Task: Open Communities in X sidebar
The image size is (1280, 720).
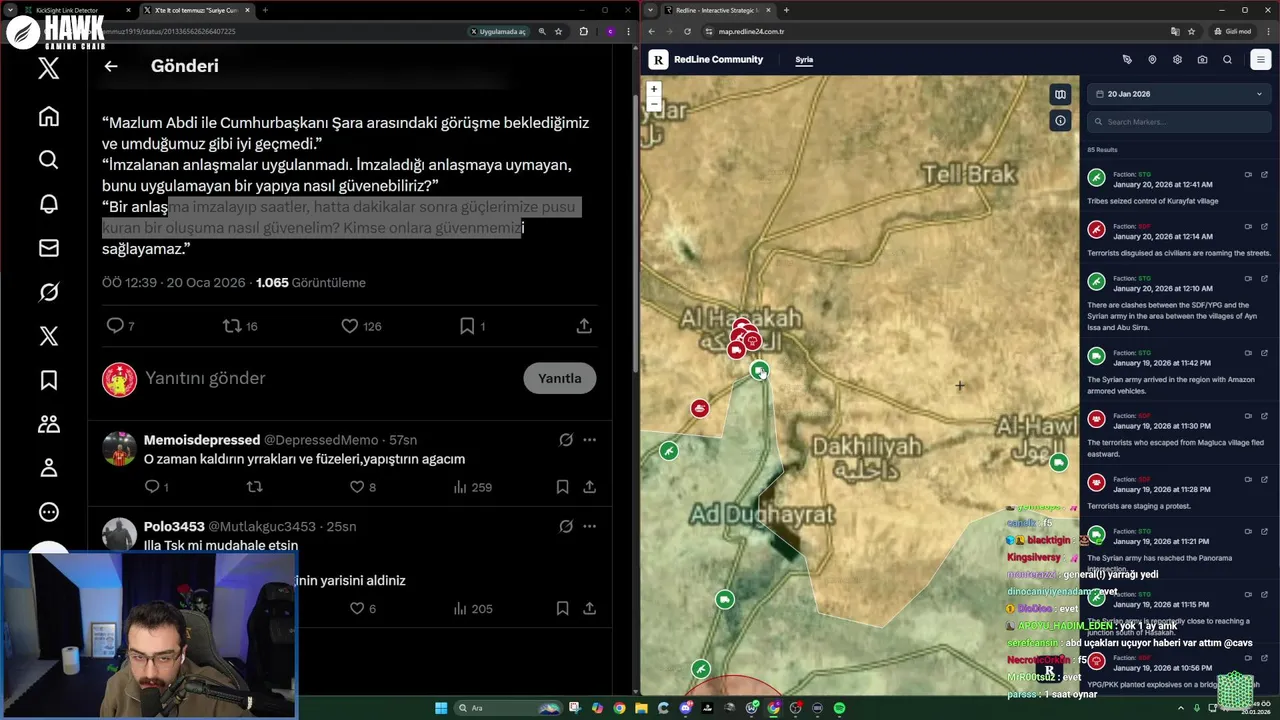Action: (x=48, y=424)
